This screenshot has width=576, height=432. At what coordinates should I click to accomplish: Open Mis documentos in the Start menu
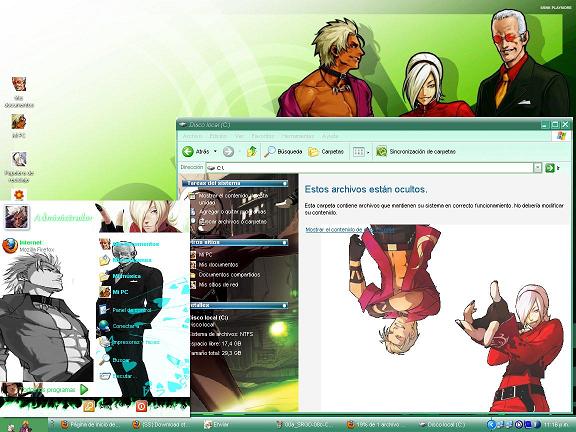[129, 244]
